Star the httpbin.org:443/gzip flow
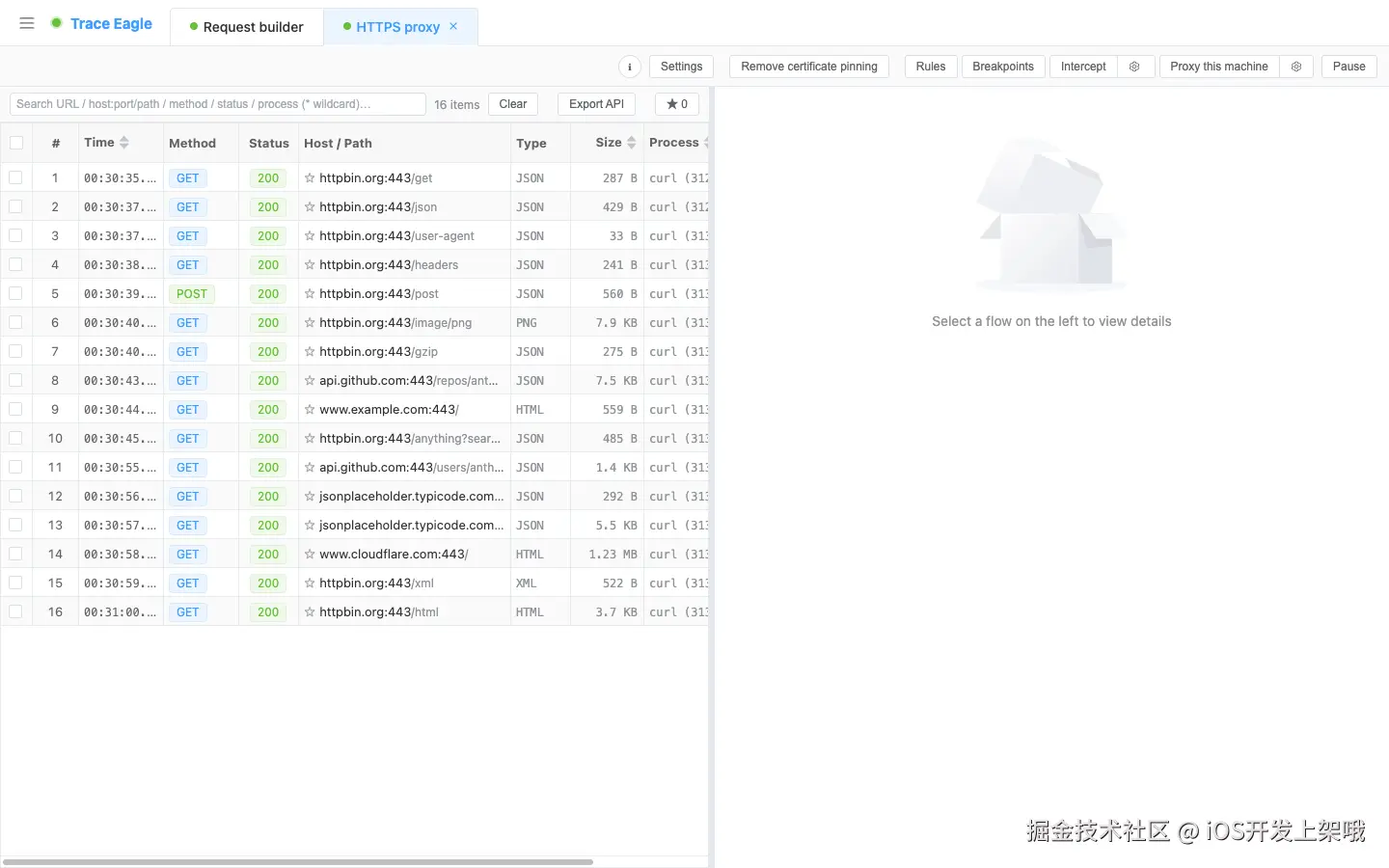The width and height of the screenshot is (1389, 868). [310, 351]
